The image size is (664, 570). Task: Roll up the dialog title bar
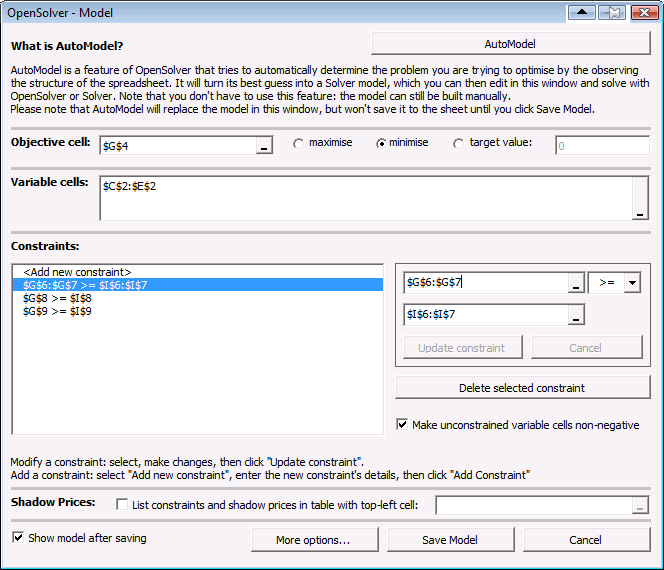(582, 13)
